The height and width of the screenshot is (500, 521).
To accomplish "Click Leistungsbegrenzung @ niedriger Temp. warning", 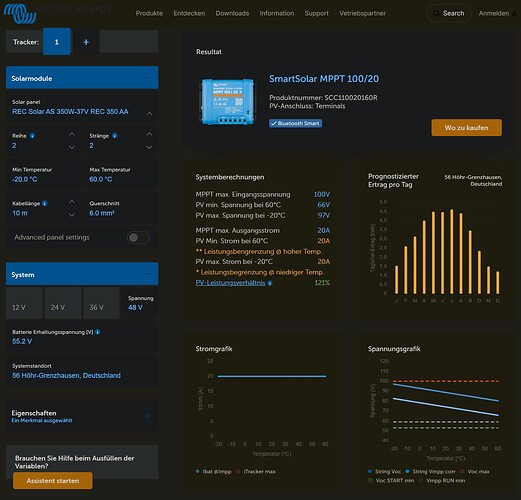I will (x=260, y=272).
